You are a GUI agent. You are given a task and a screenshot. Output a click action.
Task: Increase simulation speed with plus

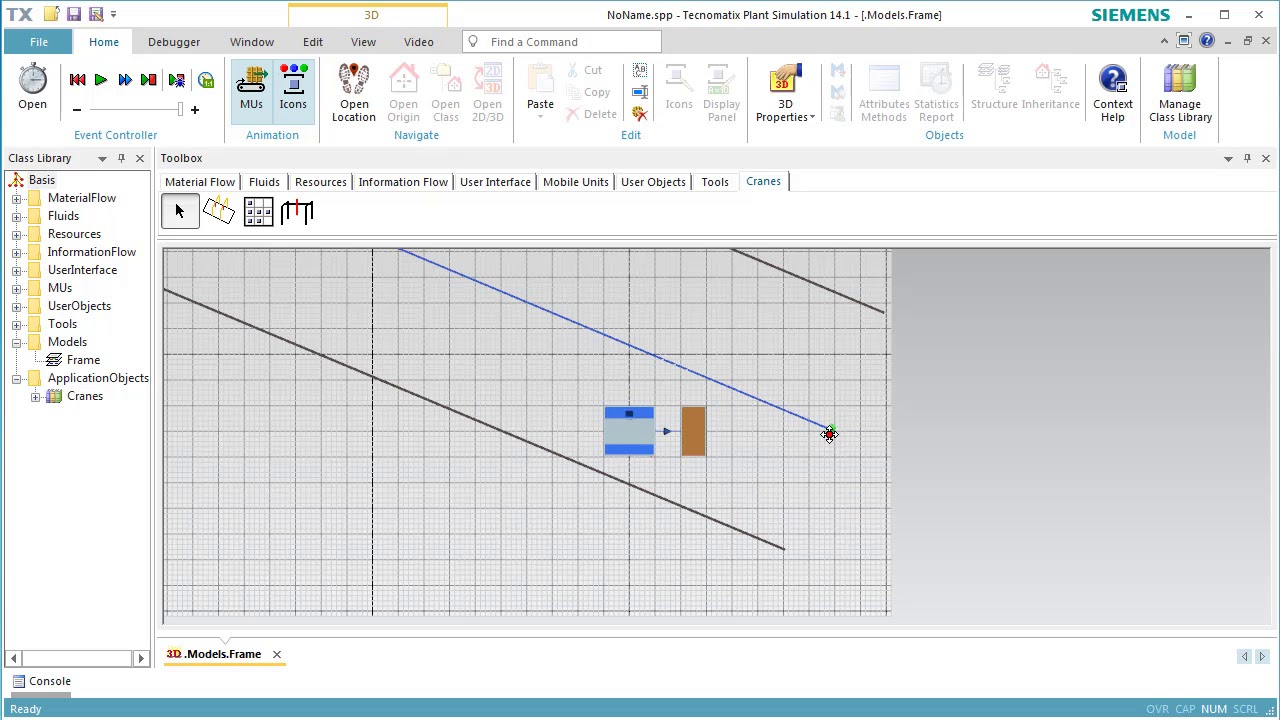point(195,110)
